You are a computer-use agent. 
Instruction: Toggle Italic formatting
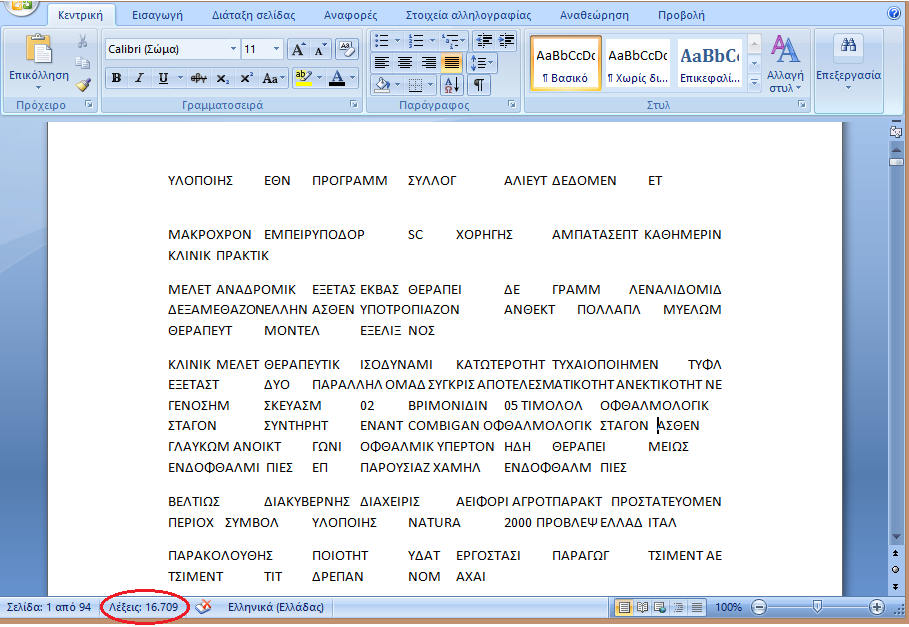tap(139, 78)
